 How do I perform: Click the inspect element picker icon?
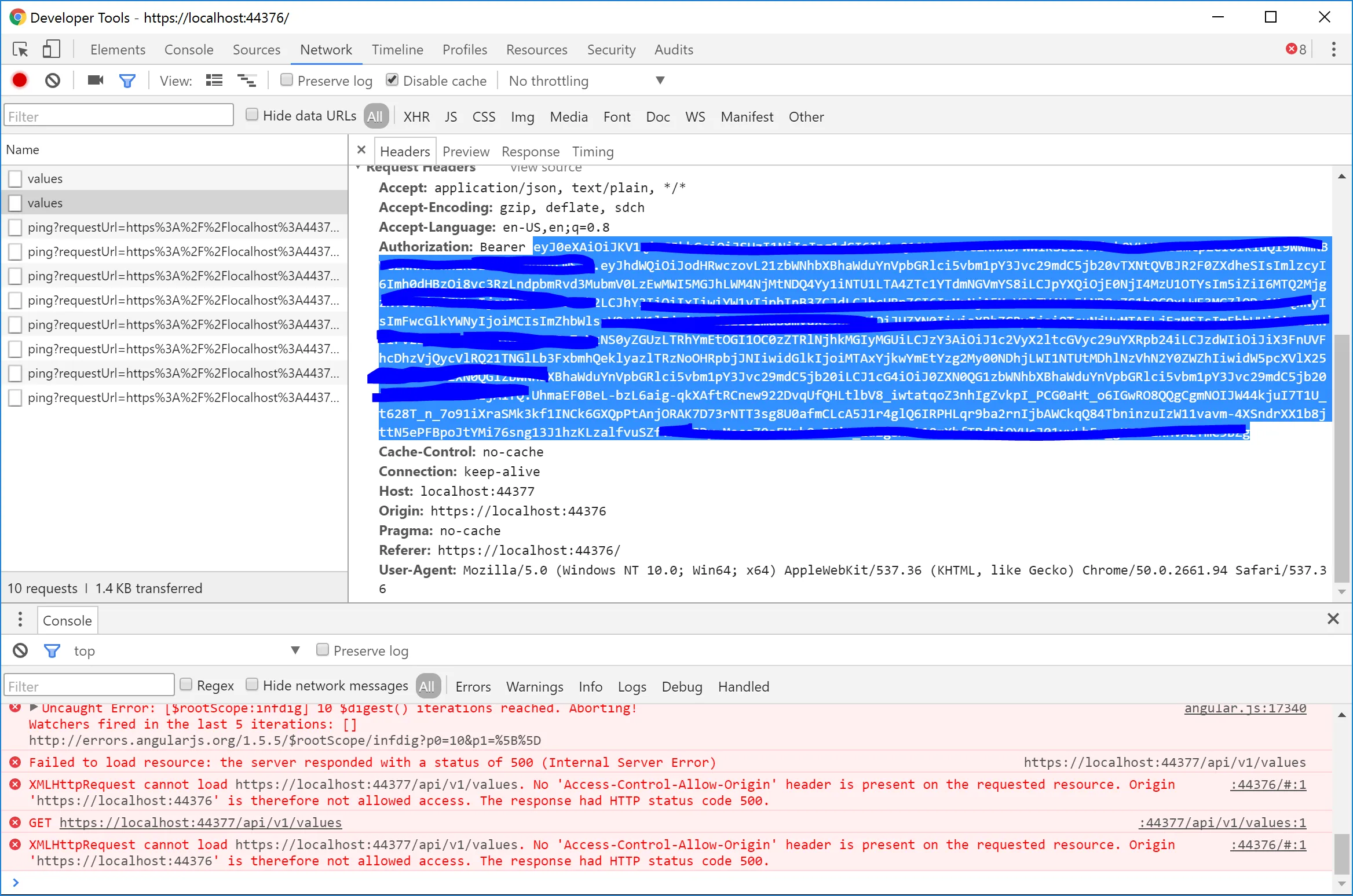[x=21, y=50]
